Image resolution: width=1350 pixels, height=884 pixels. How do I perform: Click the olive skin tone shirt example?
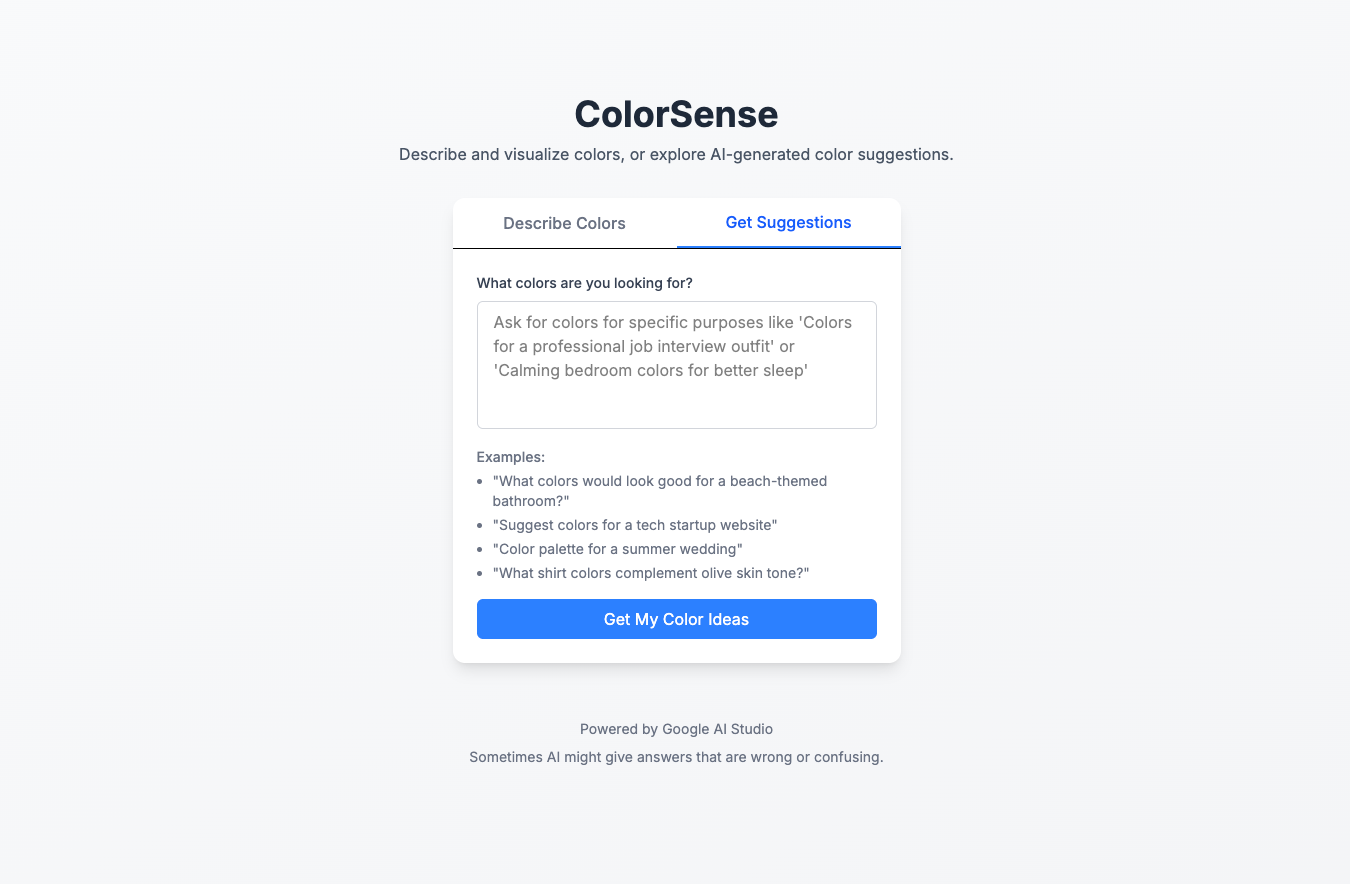pyautogui.click(x=650, y=573)
